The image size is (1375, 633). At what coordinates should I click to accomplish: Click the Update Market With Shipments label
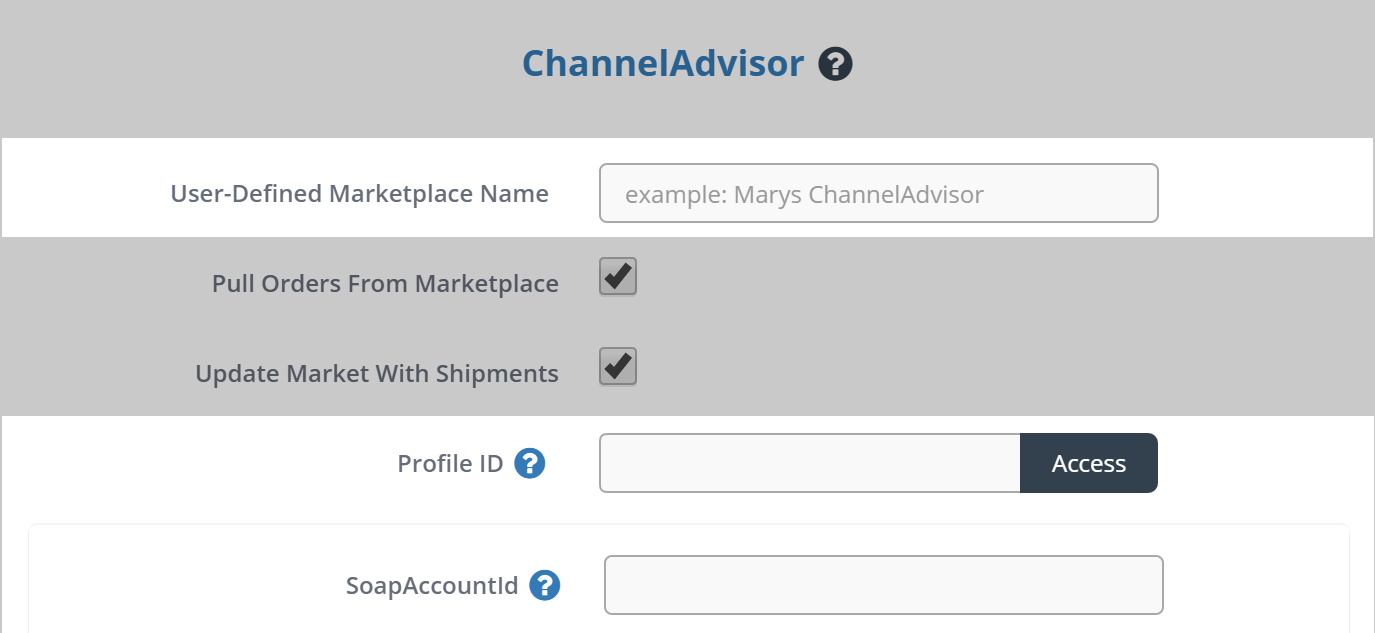click(377, 374)
